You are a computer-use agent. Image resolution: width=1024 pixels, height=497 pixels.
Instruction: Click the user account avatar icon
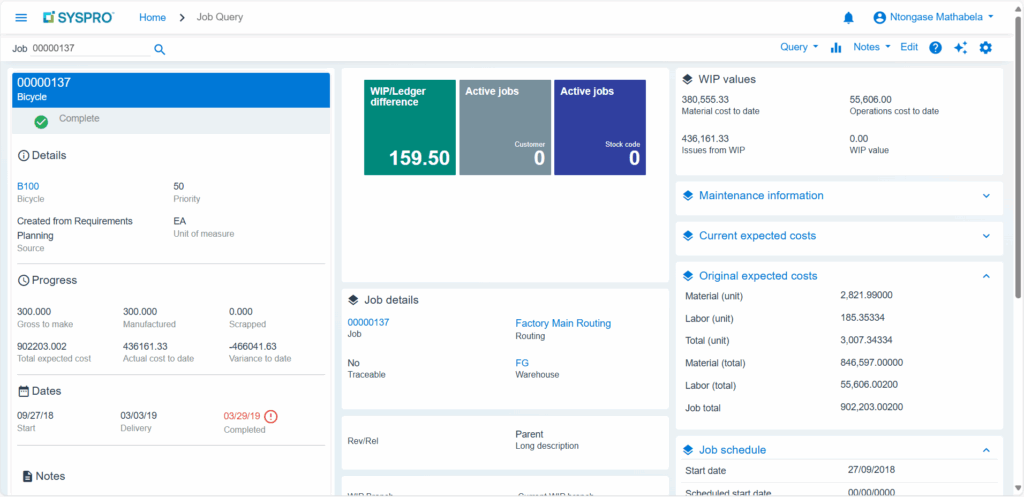(880, 18)
